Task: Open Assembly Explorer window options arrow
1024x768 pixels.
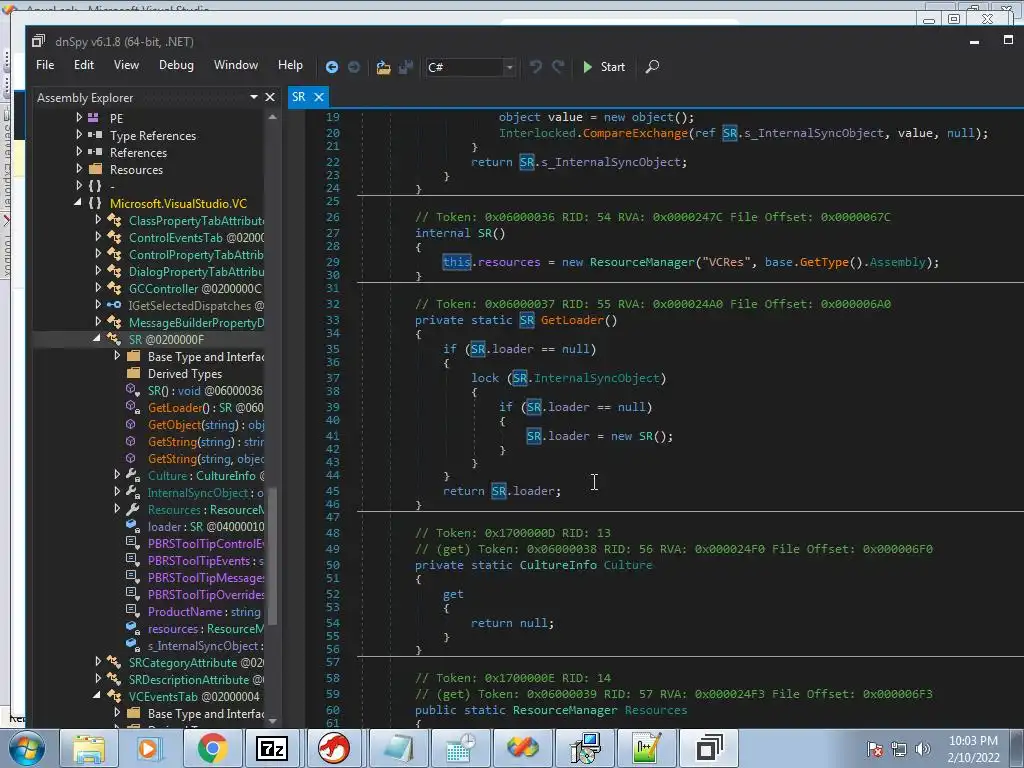Action: (x=254, y=97)
